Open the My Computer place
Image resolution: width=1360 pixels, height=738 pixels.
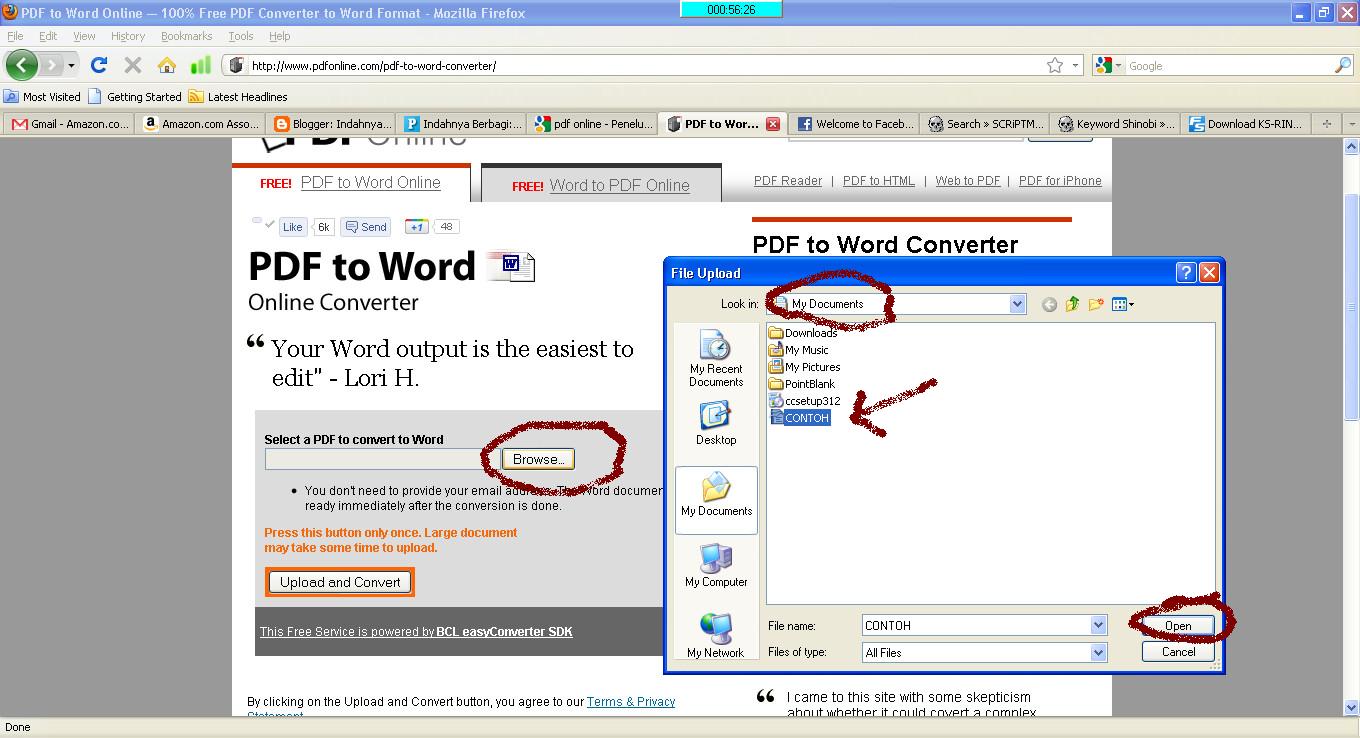(716, 565)
